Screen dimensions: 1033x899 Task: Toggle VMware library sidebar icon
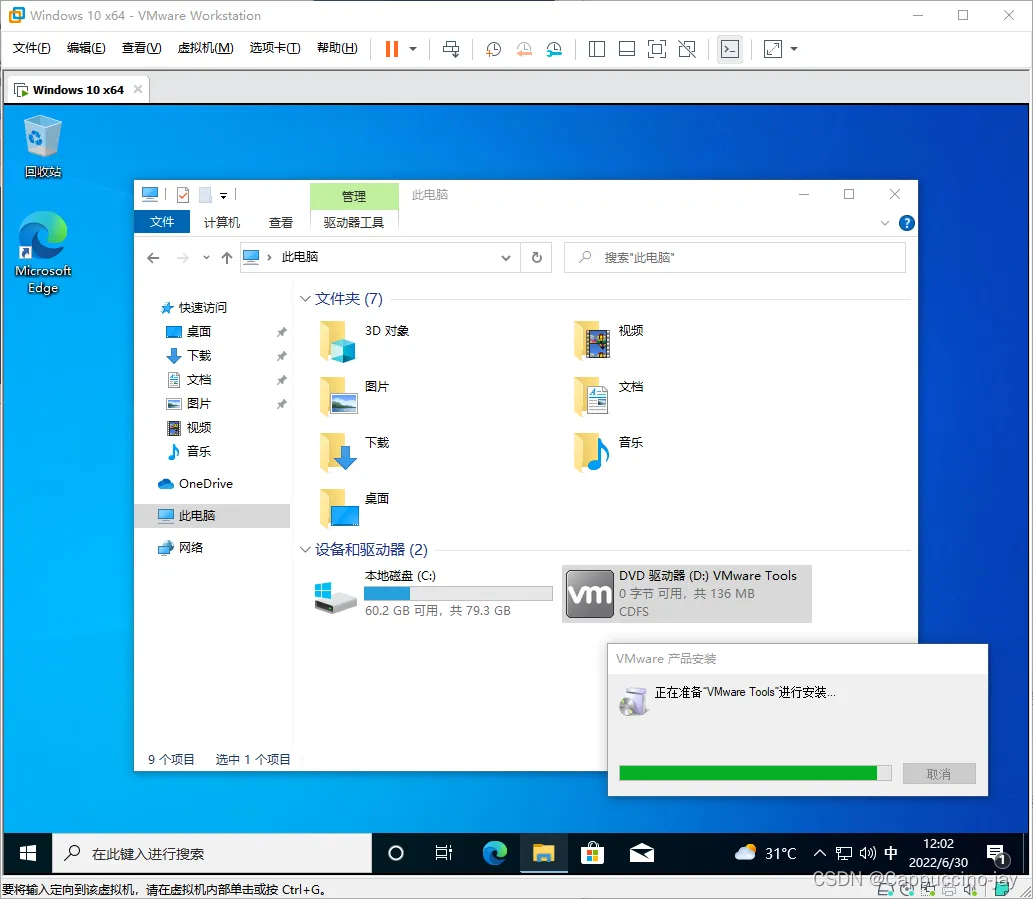pos(597,49)
